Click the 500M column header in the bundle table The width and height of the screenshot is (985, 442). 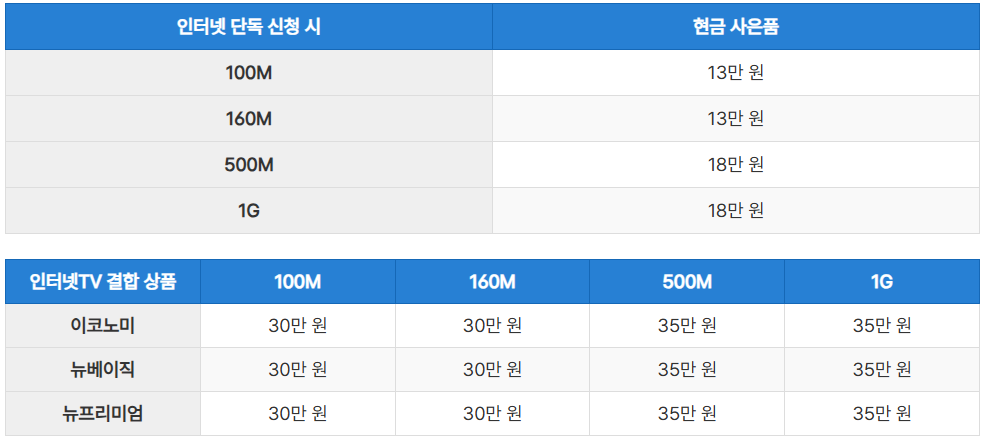[687, 282]
